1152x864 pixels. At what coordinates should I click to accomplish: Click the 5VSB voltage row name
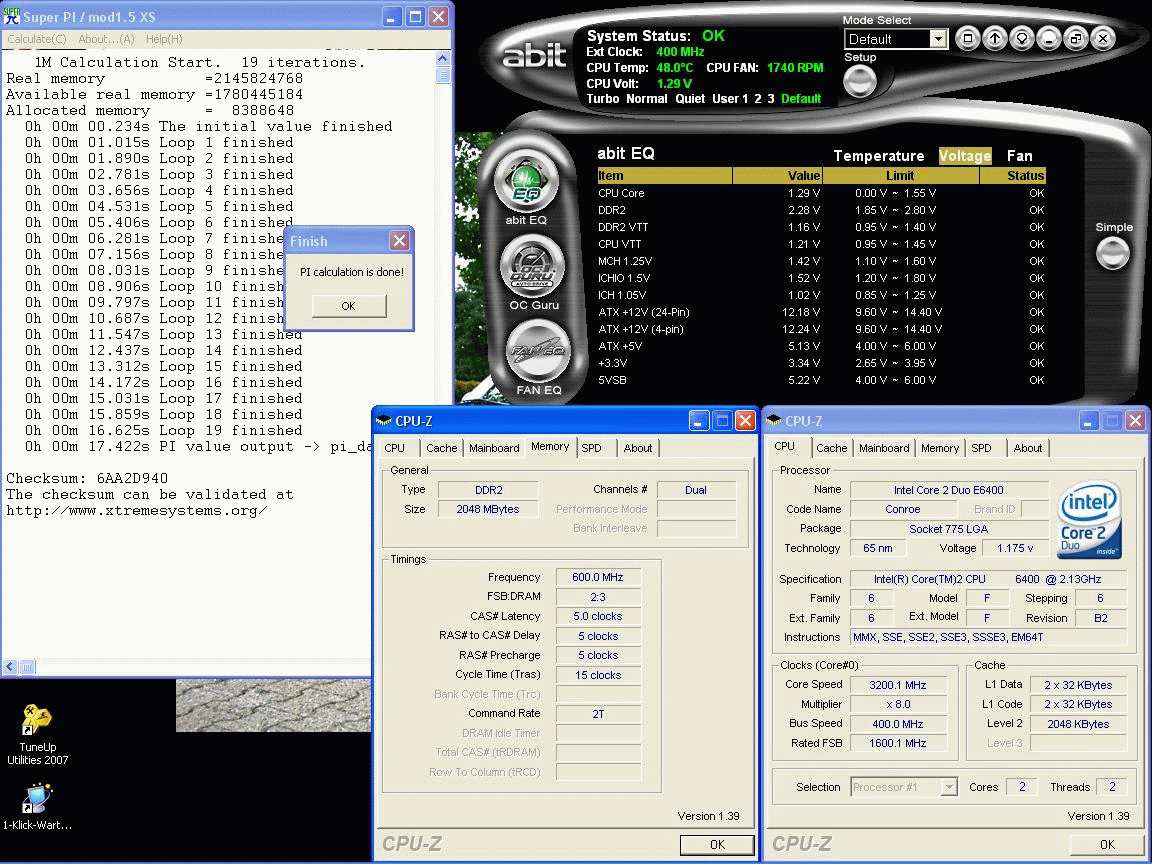click(x=612, y=381)
